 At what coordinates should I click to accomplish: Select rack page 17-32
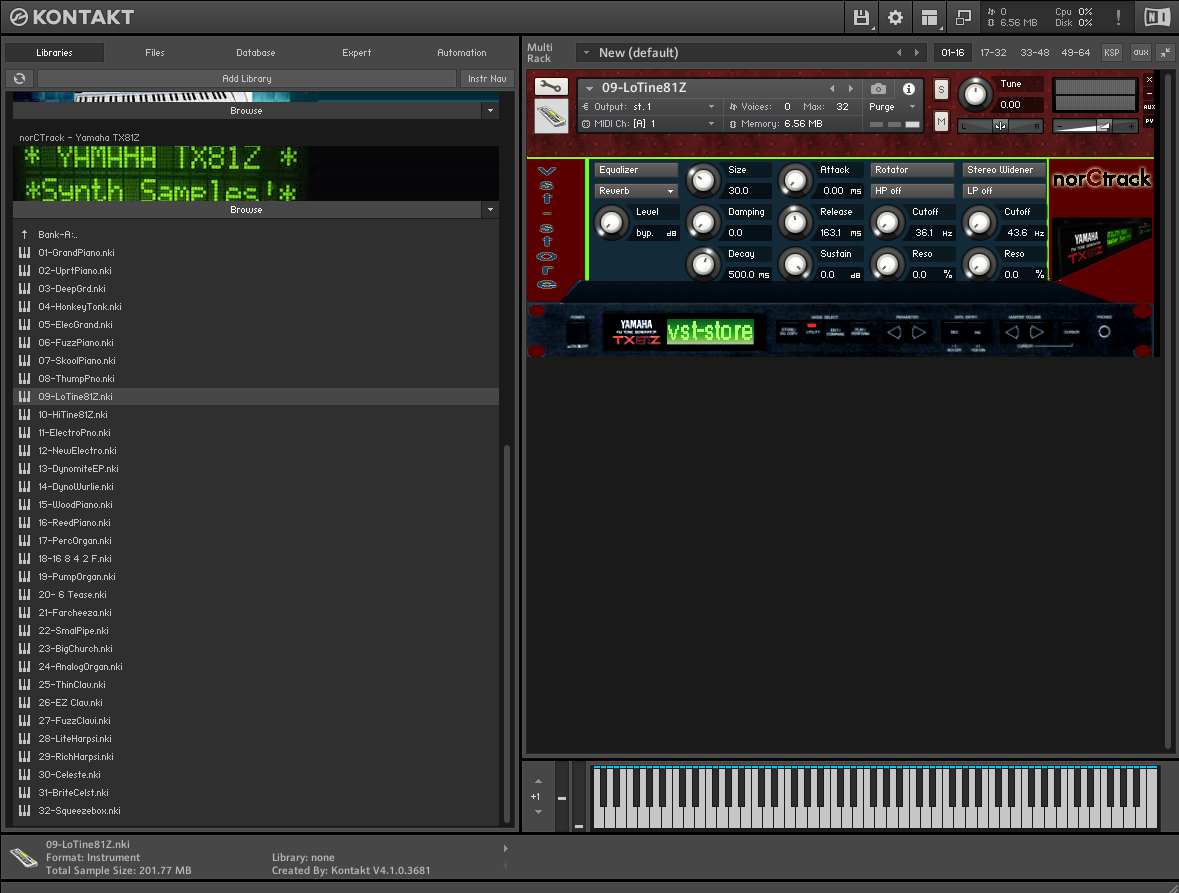pos(993,53)
